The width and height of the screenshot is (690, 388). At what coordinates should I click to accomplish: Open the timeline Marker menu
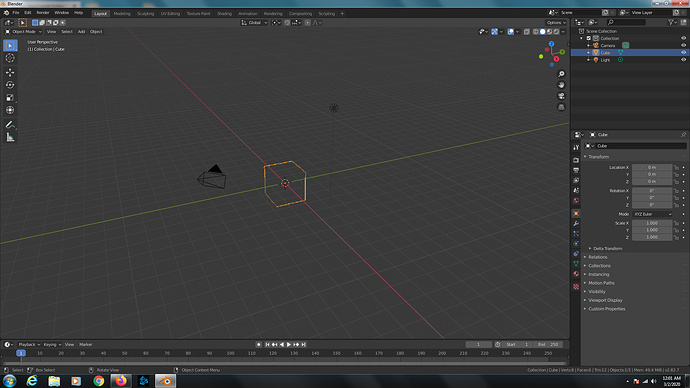click(x=85, y=344)
